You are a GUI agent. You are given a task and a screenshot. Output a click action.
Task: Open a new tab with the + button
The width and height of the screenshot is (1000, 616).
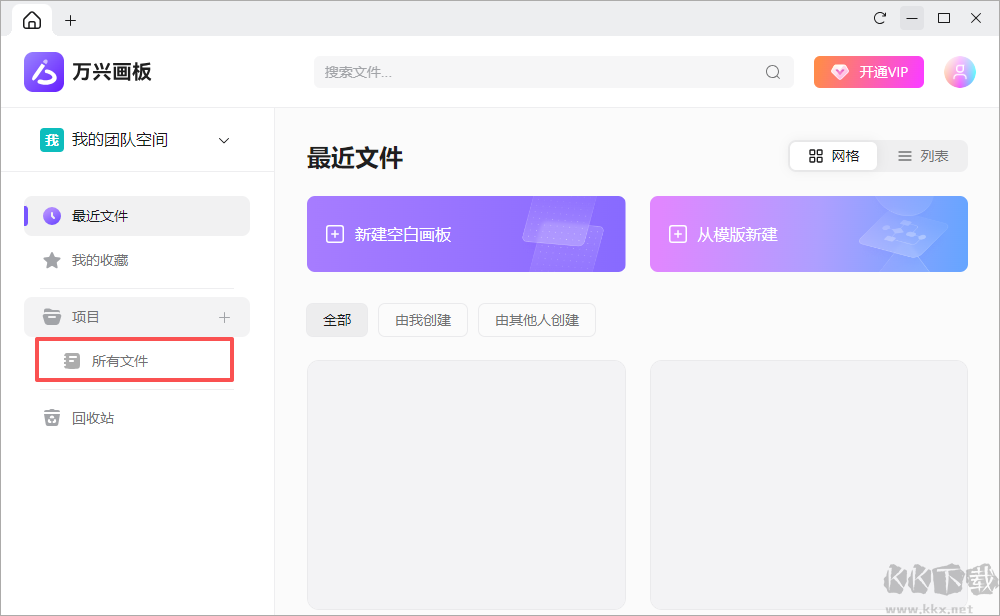coord(70,19)
